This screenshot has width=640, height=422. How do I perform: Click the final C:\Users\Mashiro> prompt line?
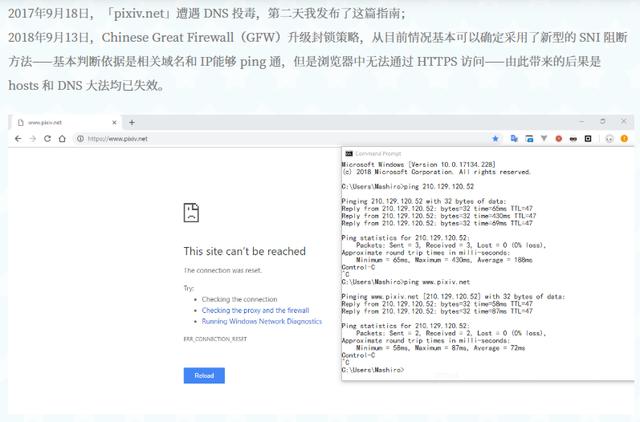point(373,370)
